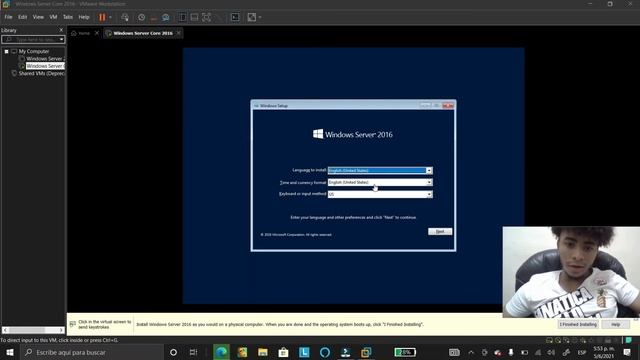Open the Snapshot Manager icon
The width and height of the screenshot is (640, 360).
tap(166, 17)
